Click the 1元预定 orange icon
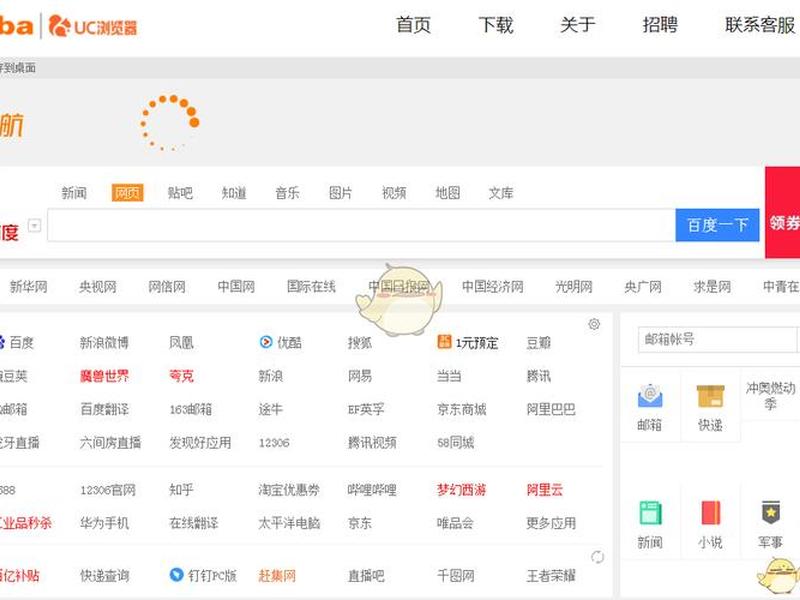Screen dimensions: 800x600 pos(444,342)
